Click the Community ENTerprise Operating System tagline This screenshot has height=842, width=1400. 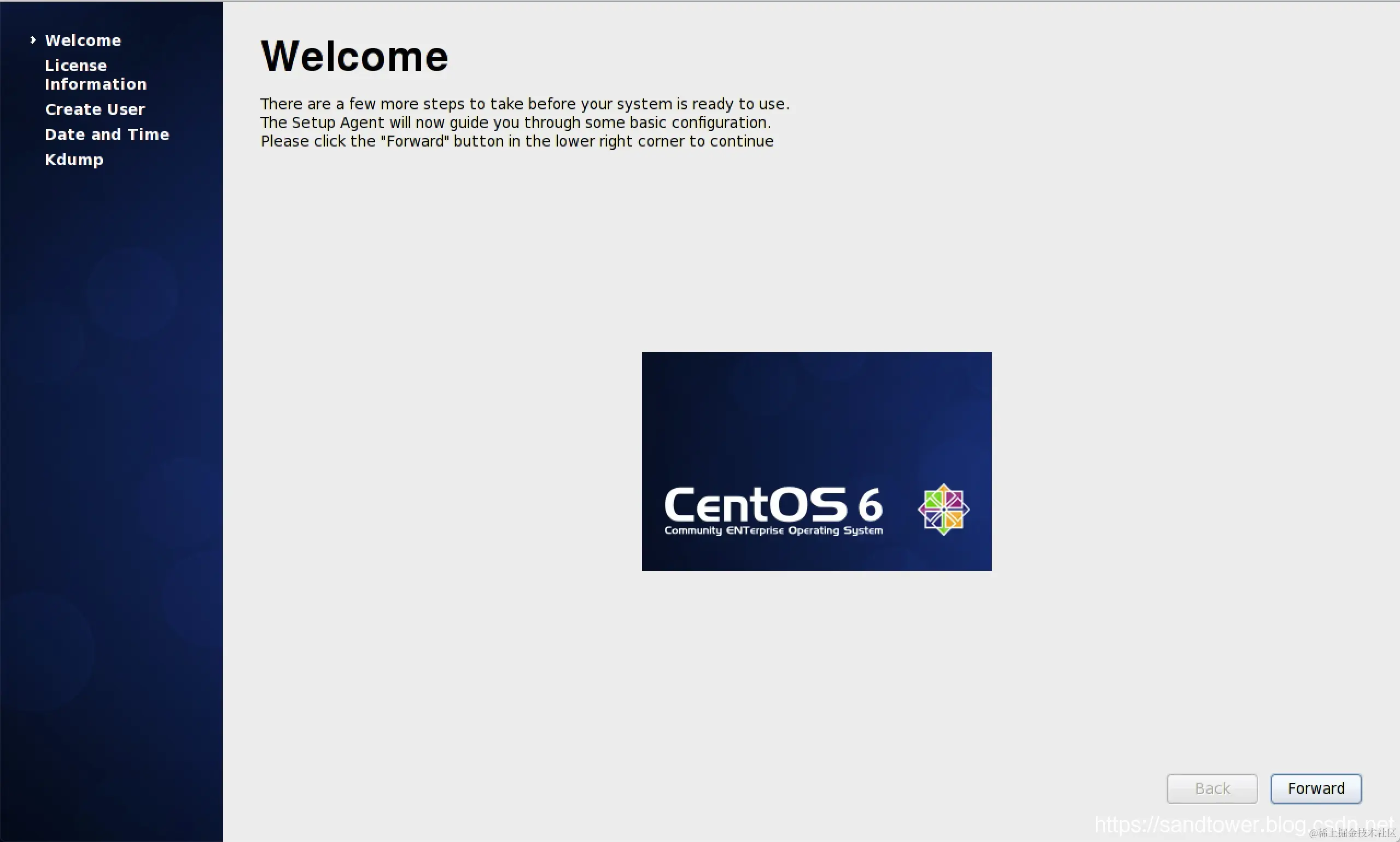coord(773,530)
